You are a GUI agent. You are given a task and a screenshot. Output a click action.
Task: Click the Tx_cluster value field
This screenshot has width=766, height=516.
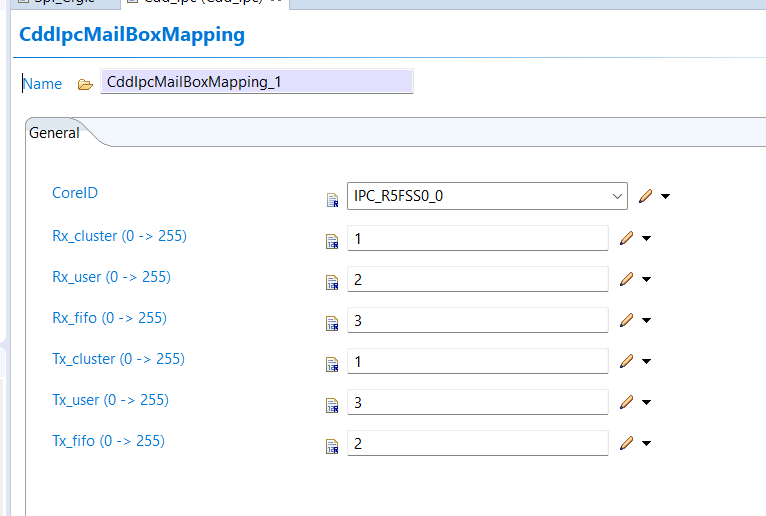point(478,361)
